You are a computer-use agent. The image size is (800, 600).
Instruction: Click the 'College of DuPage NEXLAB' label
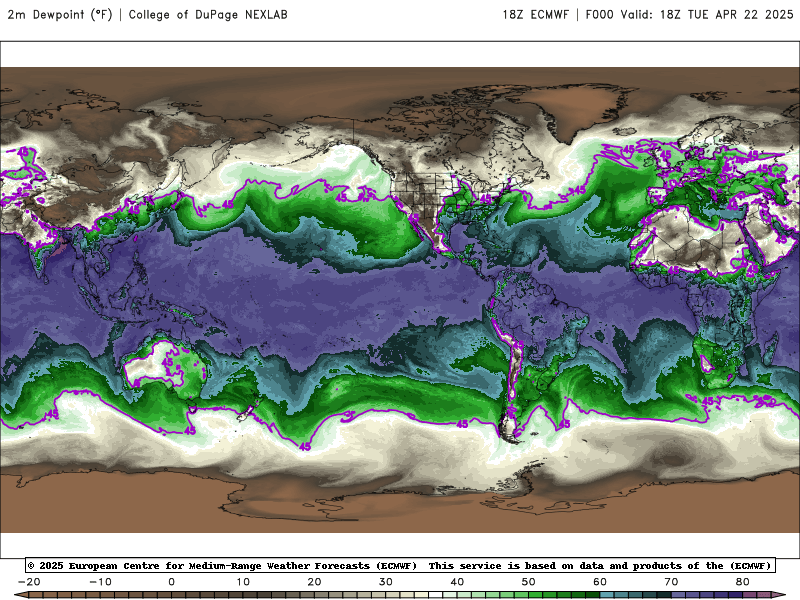[208, 14]
